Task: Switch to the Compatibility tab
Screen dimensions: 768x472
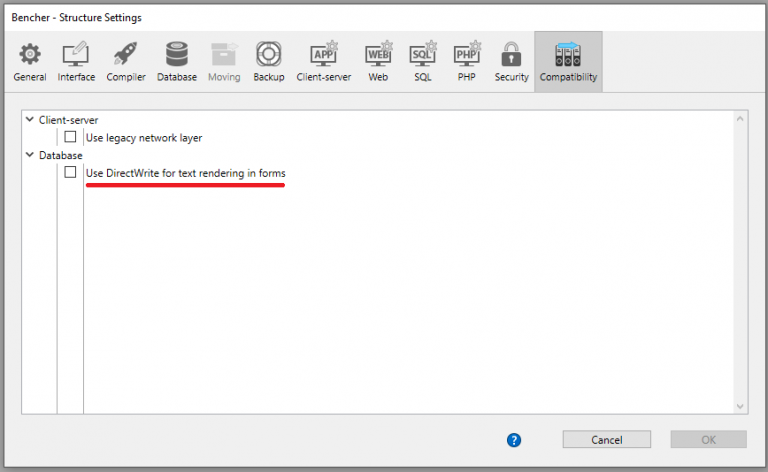Action: [568, 60]
